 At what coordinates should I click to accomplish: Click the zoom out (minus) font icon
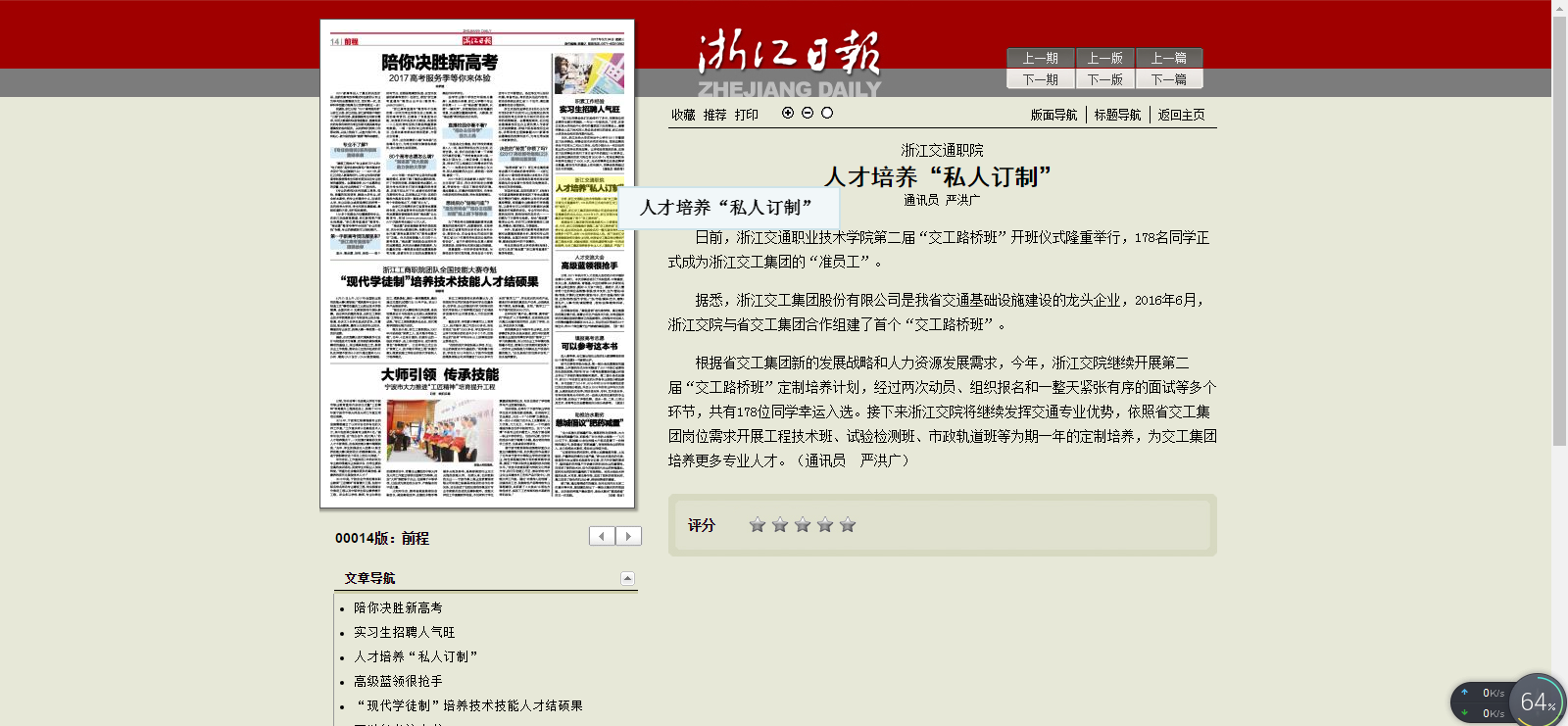808,113
